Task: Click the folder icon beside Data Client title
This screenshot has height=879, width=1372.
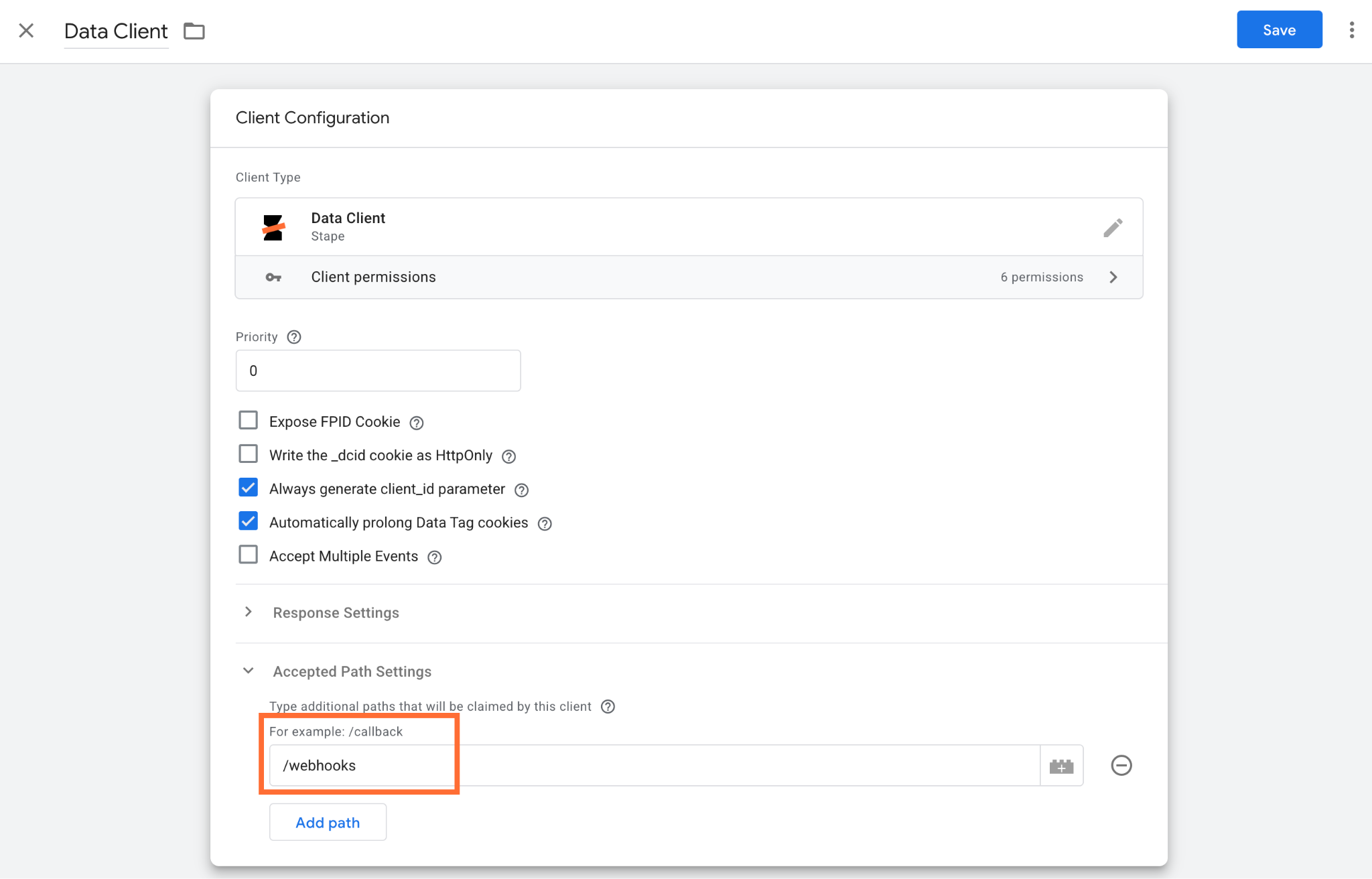Action: [x=194, y=31]
